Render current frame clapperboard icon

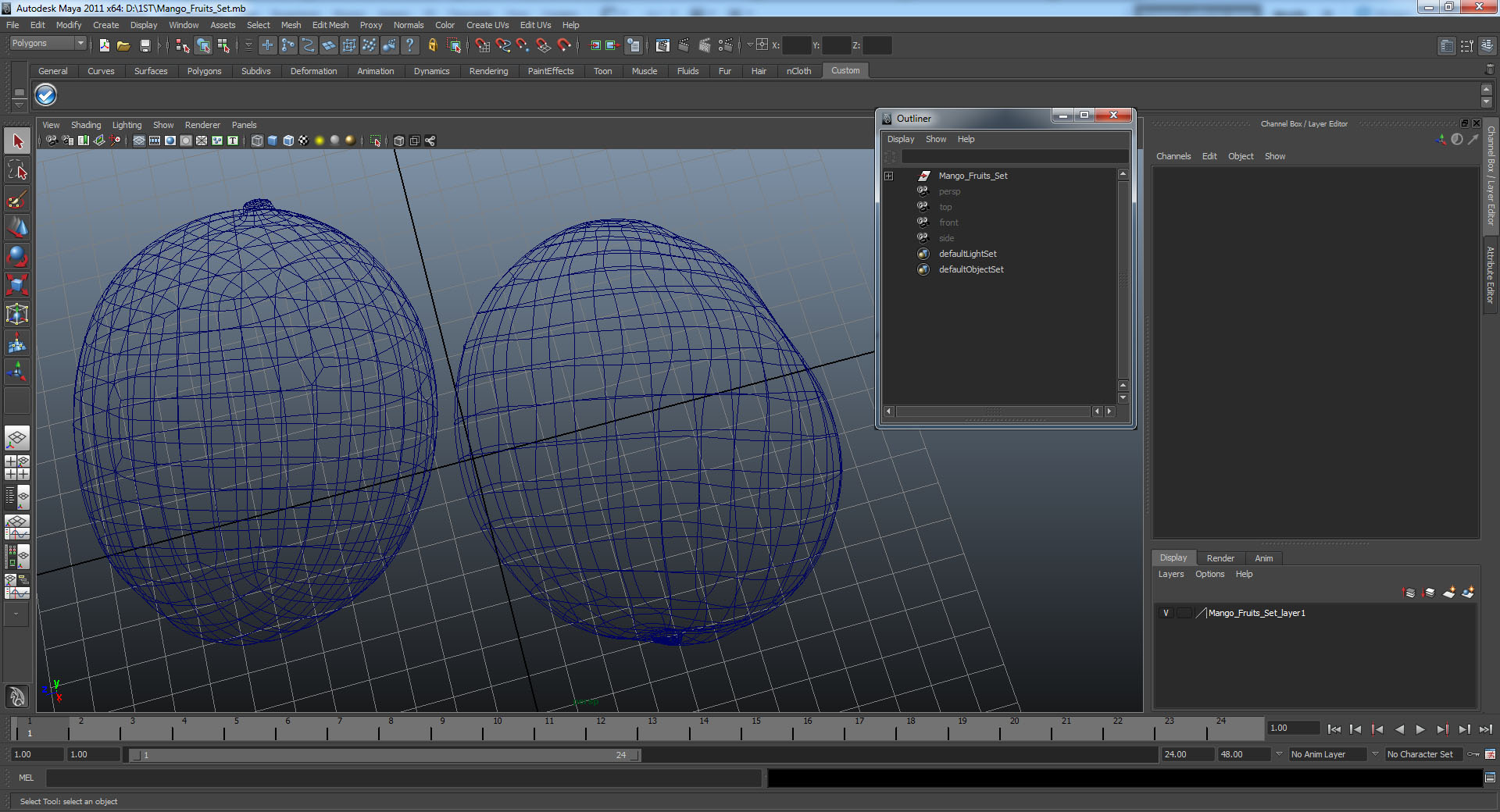(x=684, y=45)
